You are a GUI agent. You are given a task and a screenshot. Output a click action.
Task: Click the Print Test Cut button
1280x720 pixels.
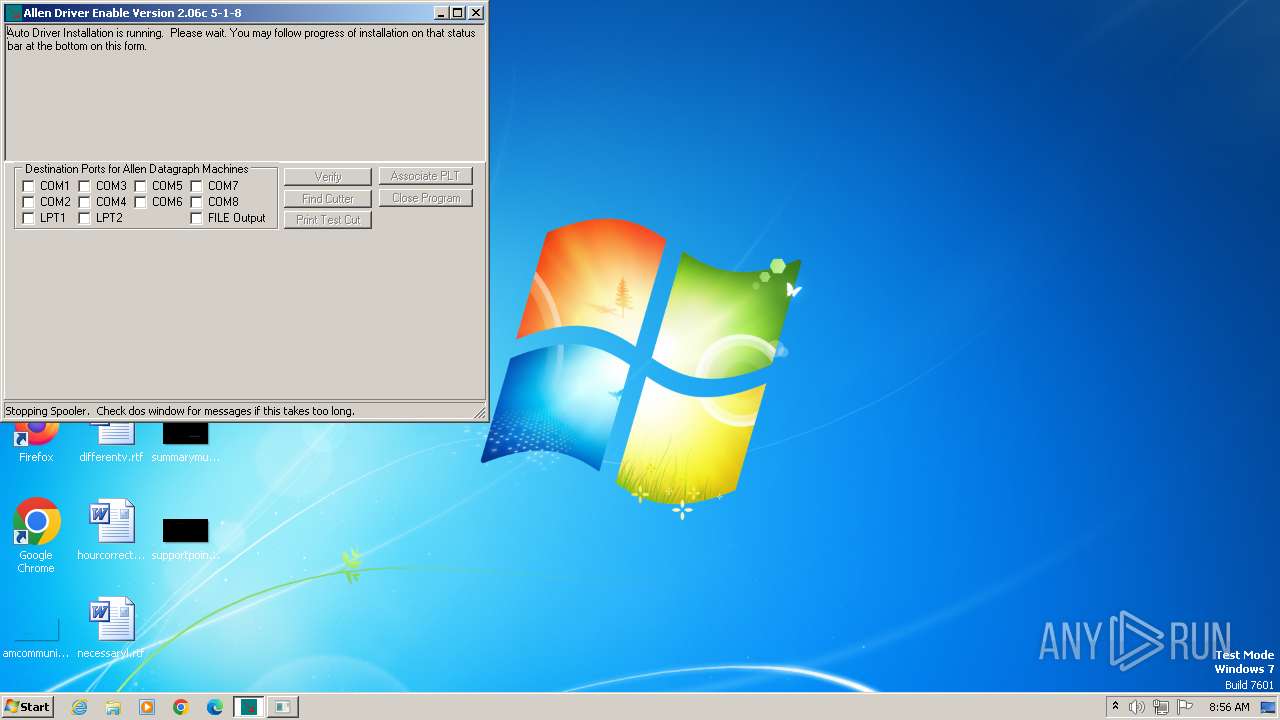tap(328, 220)
